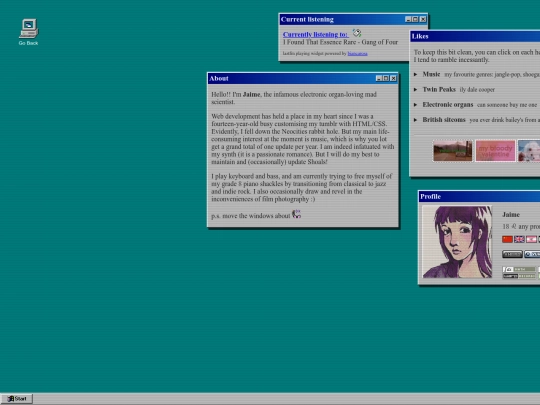This screenshot has height=405, width=540.
Task: Minimize the Current listening window
Action: (x=408, y=19)
